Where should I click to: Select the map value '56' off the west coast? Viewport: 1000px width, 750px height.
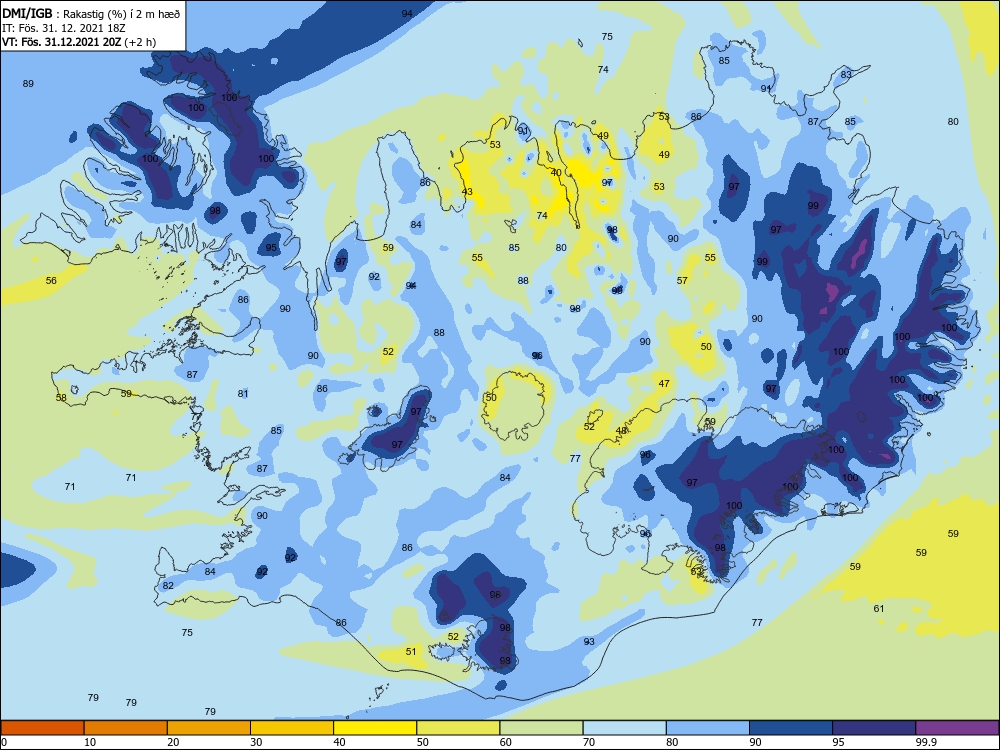coord(51,281)
